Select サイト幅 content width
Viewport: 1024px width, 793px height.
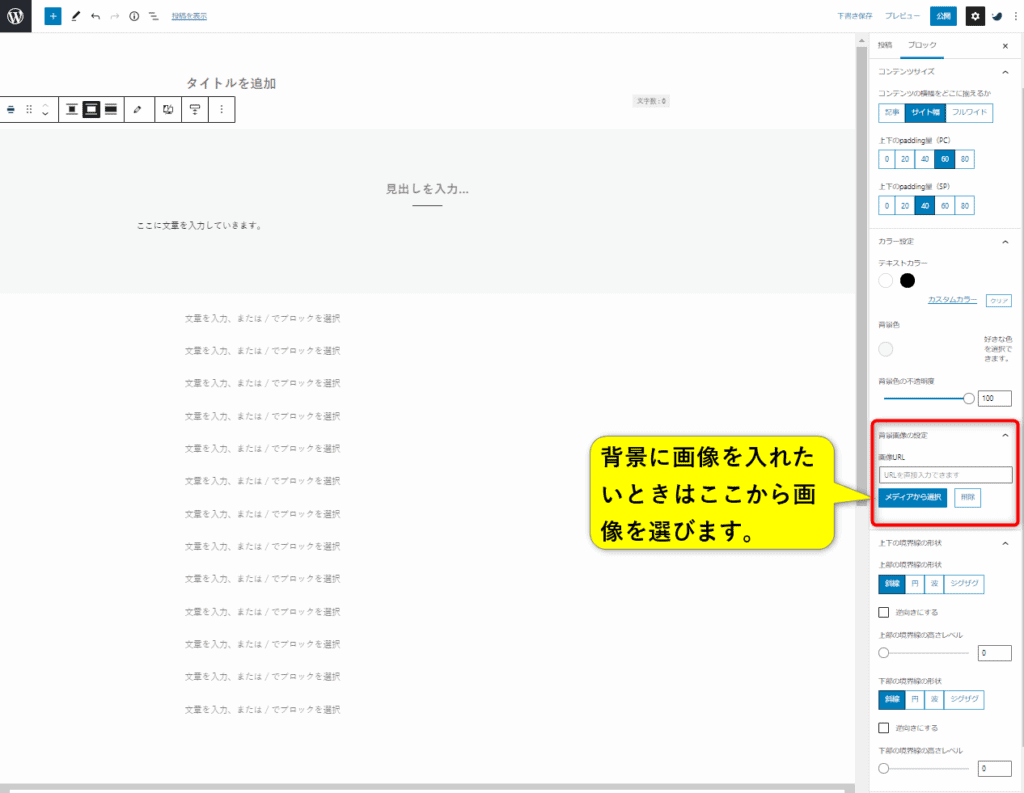tap(925, 112)
